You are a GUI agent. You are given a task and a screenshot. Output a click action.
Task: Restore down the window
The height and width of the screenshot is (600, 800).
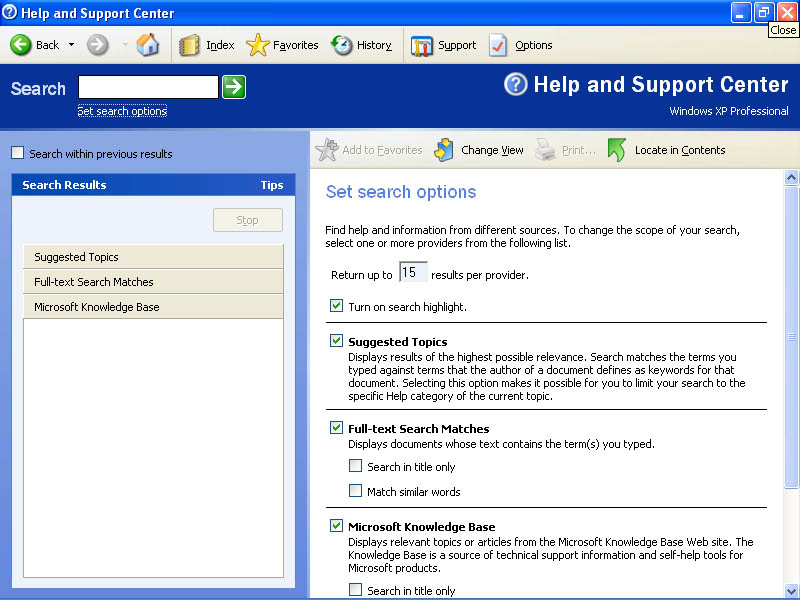point(764,13)
